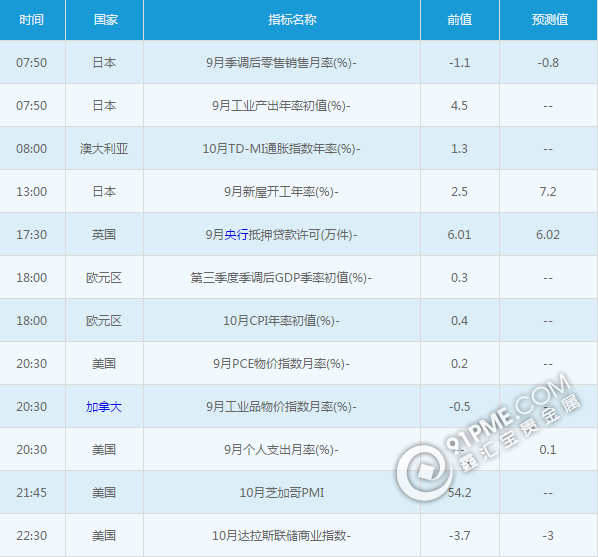Click the 6.02 forecast value
This screenshot has width=598, height=557.
pyautogui.click(x=548, y=235)
